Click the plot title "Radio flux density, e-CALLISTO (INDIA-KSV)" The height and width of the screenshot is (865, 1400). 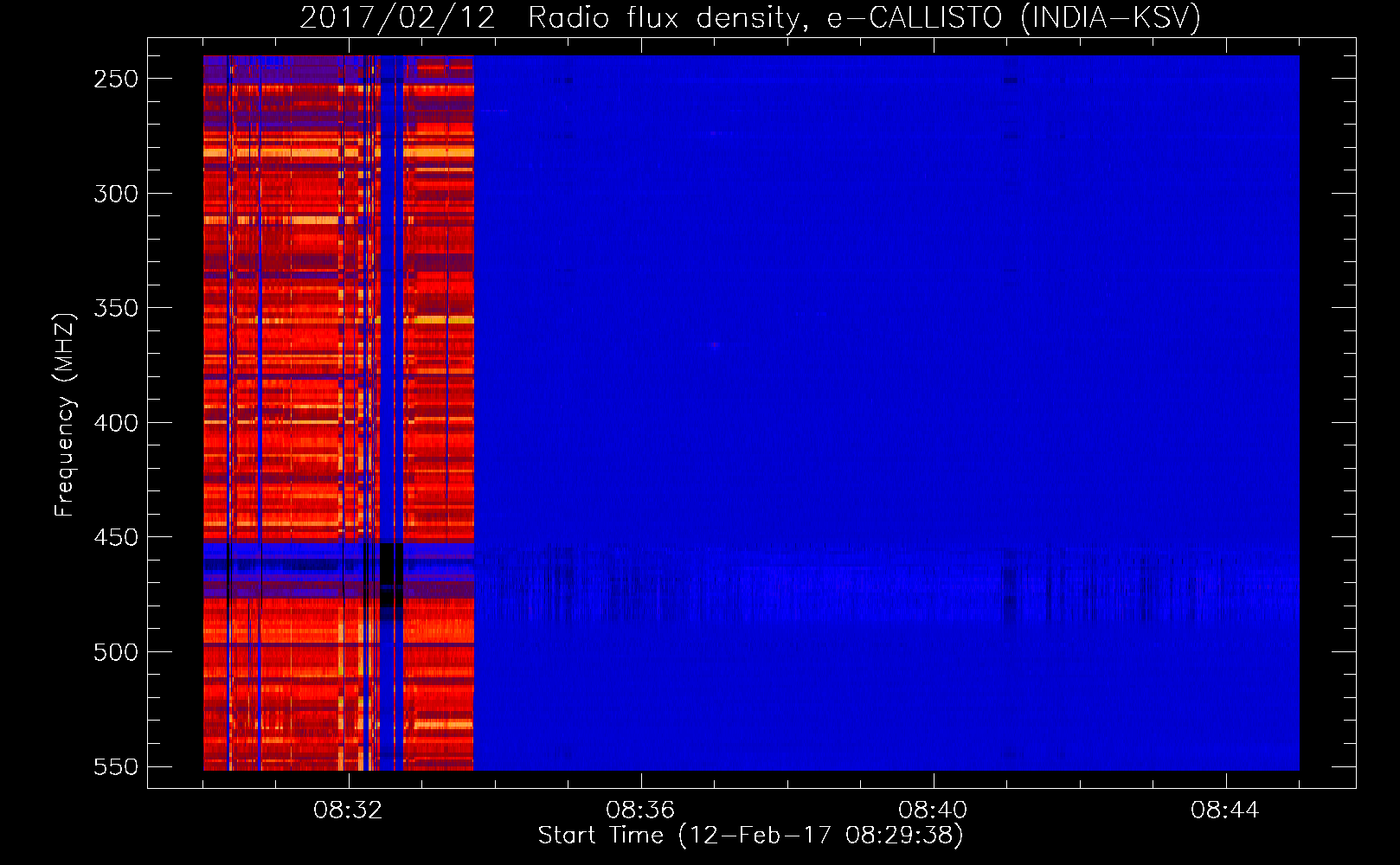(864, 18)
